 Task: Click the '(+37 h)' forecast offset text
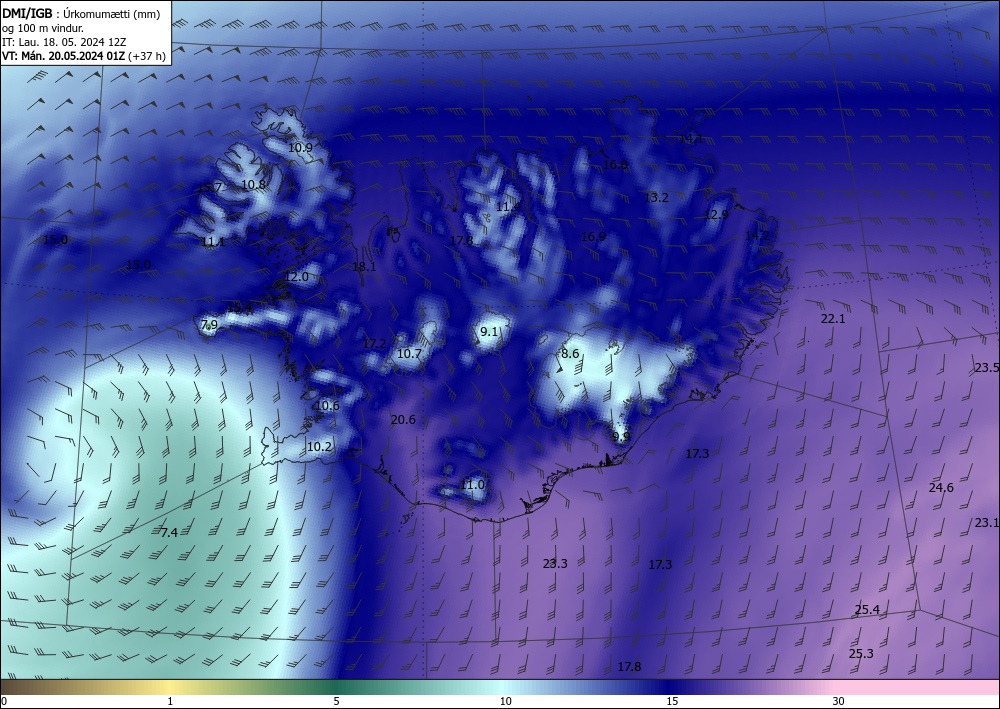pos(147,56)
